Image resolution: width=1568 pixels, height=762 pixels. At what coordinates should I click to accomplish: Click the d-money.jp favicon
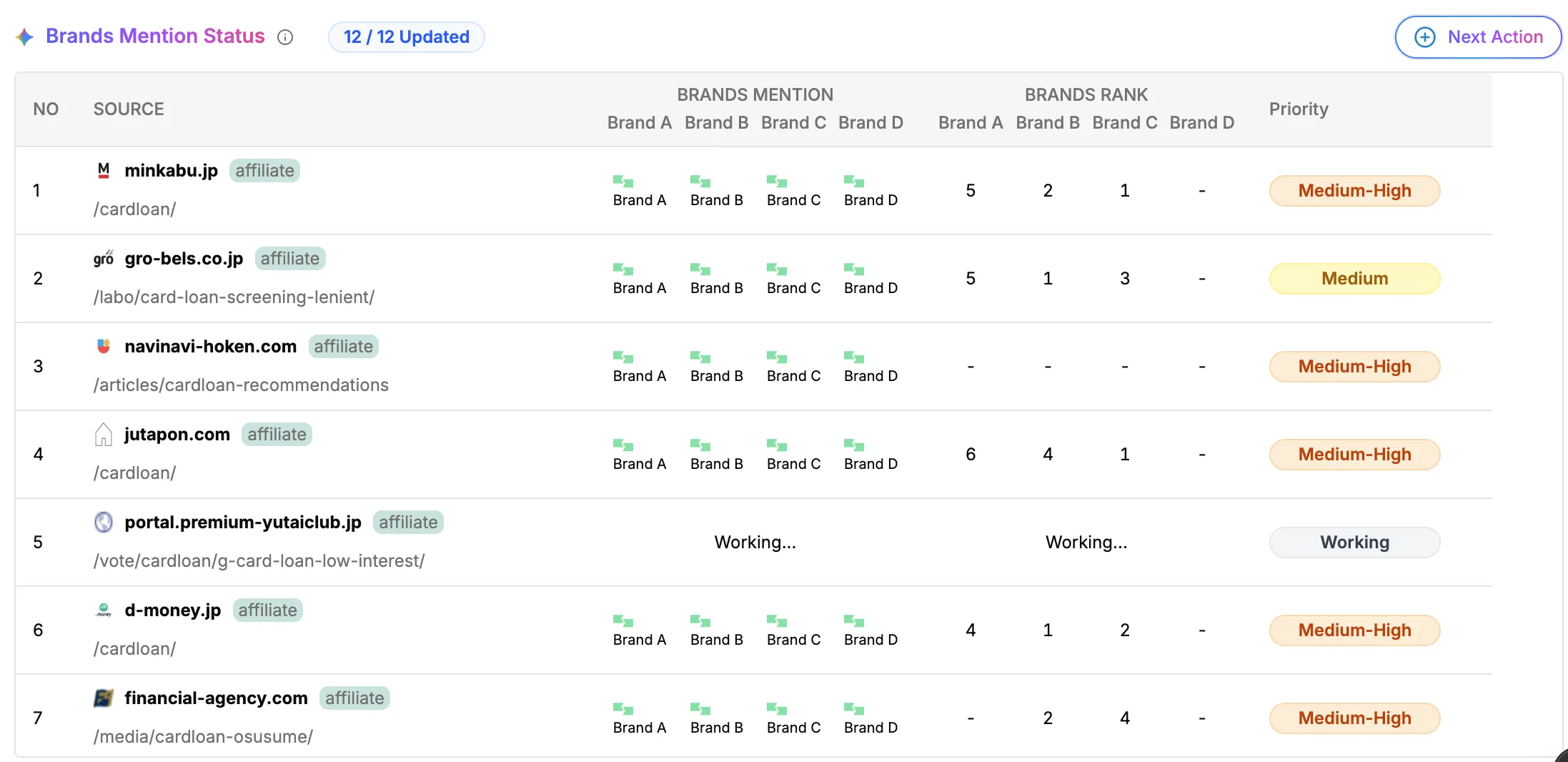[104, 610]
